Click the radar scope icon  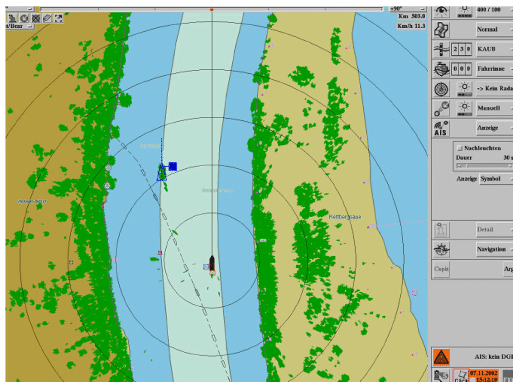click(441, 89)
